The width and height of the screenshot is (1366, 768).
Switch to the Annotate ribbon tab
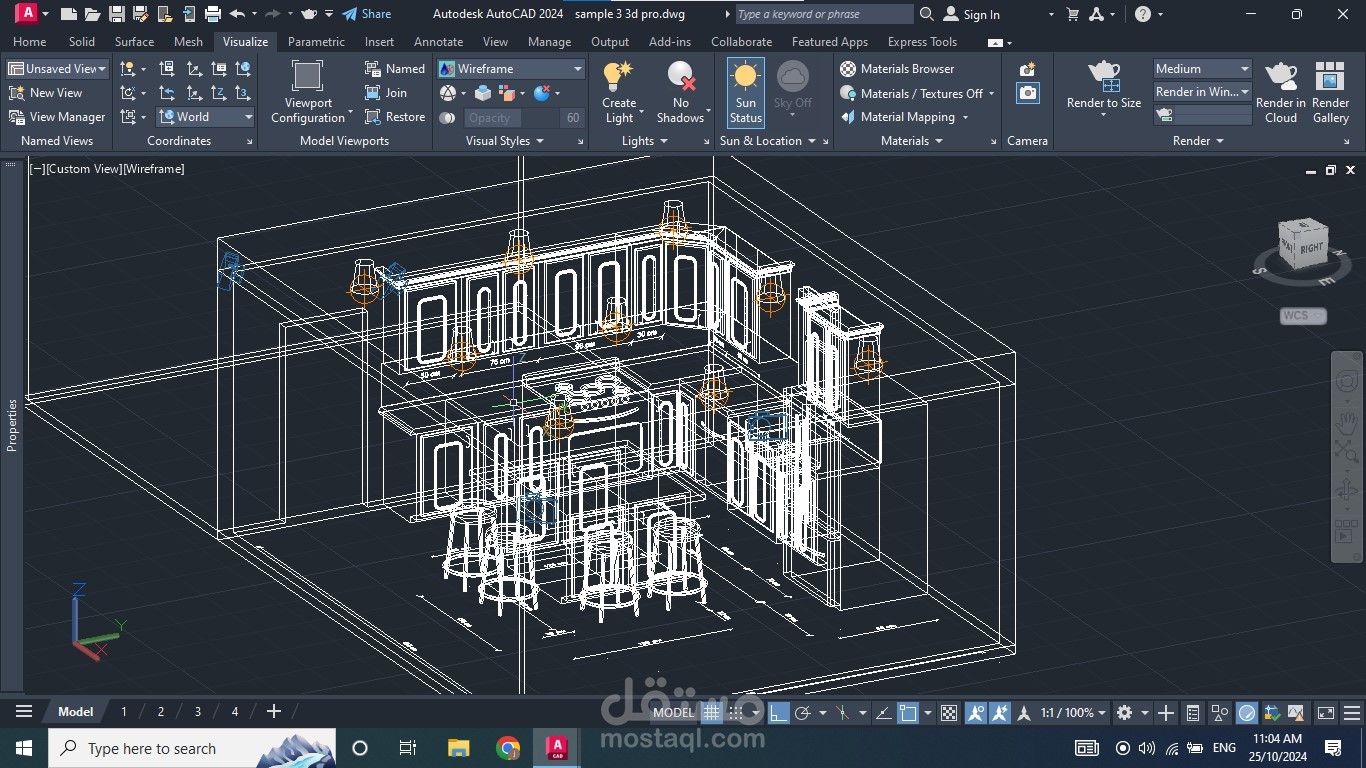pos(438,42)
